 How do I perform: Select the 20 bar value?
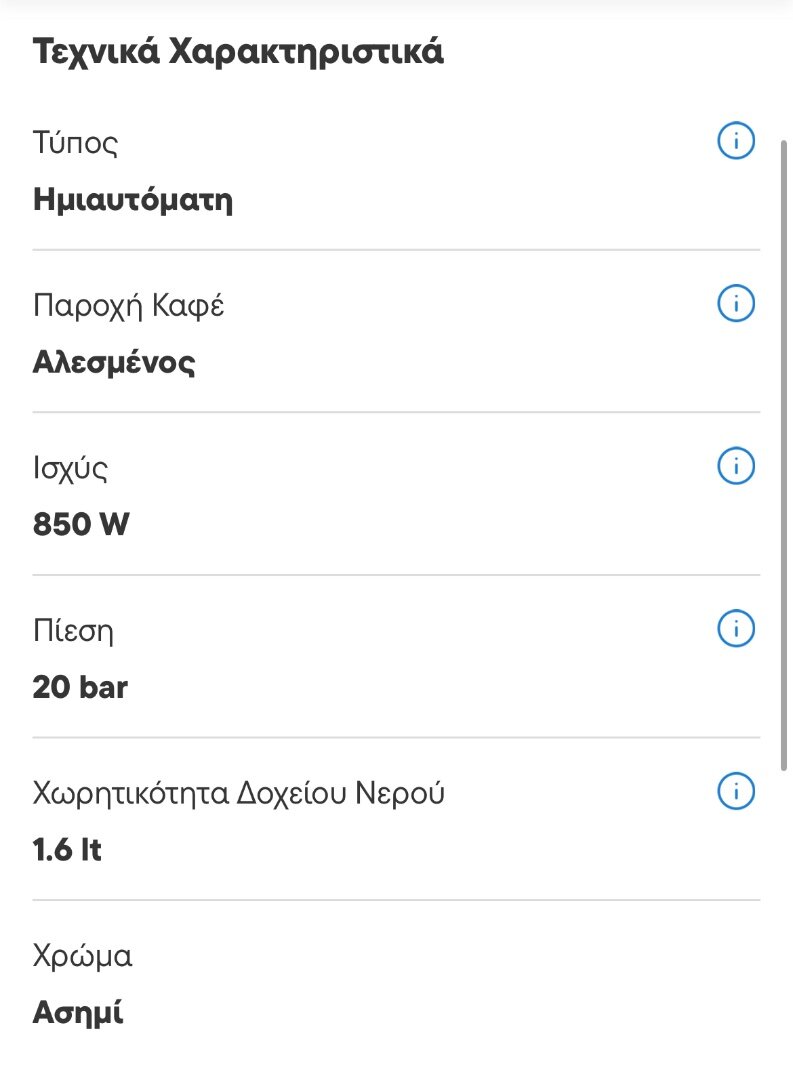80,687
